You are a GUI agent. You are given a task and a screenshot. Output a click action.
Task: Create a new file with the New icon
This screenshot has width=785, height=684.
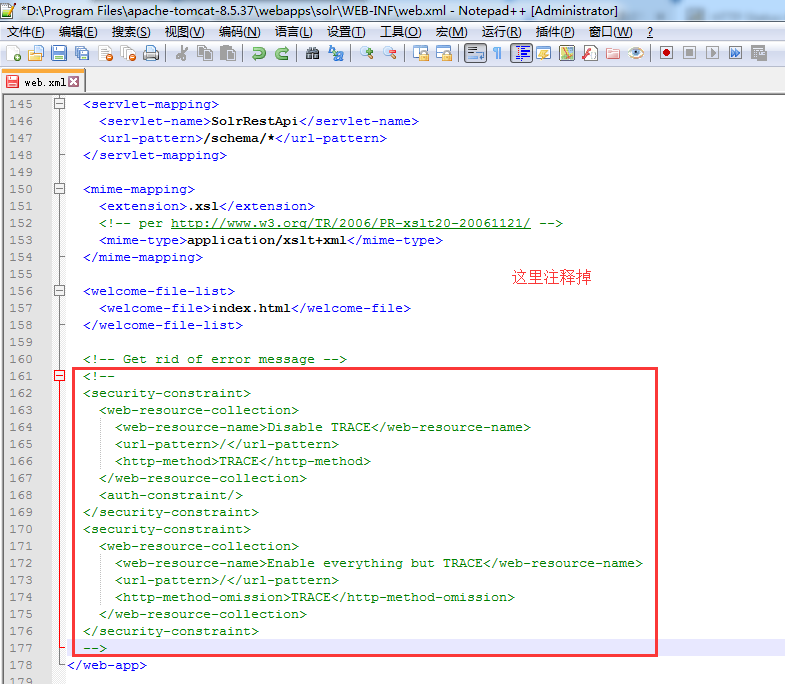tap(13, 53)
